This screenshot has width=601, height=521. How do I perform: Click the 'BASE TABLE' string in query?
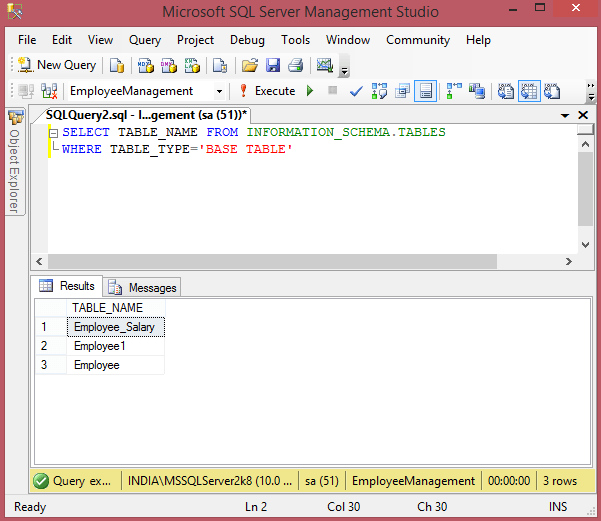point(246,149)
